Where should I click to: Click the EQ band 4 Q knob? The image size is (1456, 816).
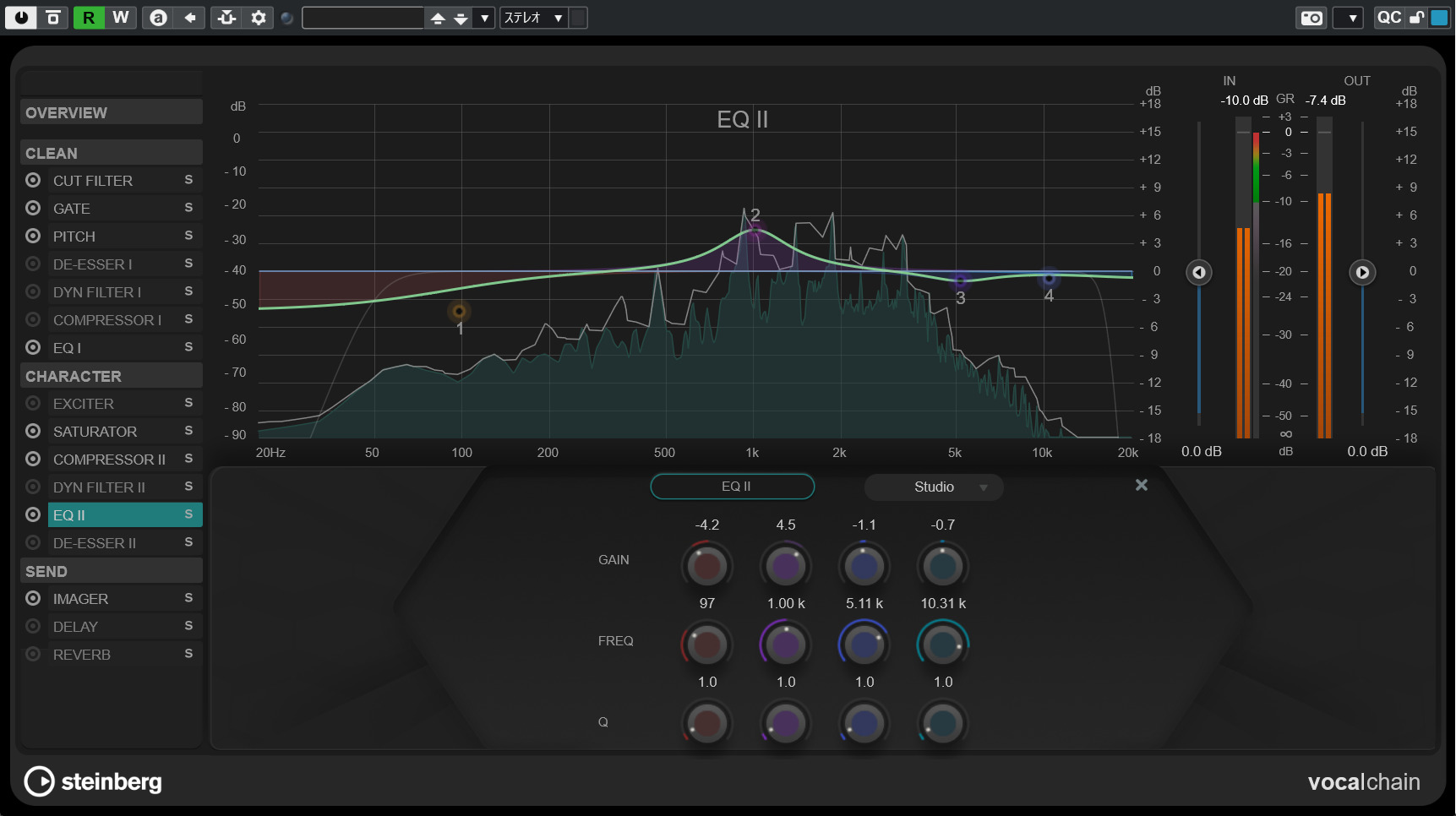coord(943,724)
